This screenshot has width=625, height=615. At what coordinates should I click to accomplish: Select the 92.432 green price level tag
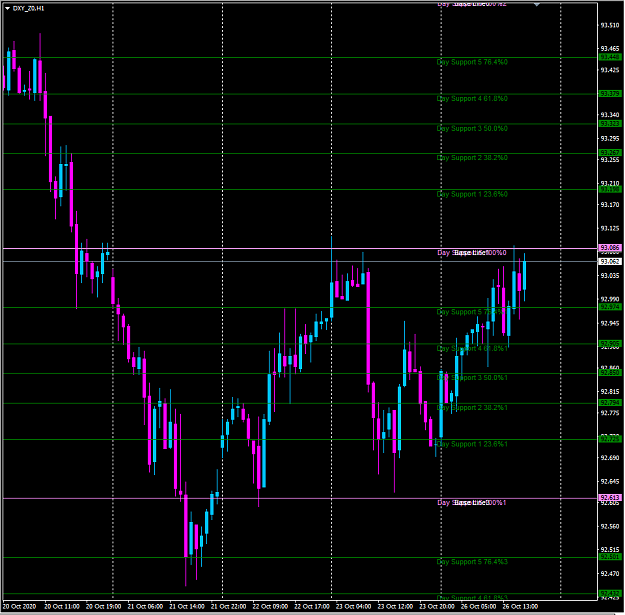[x=610, y=593]
